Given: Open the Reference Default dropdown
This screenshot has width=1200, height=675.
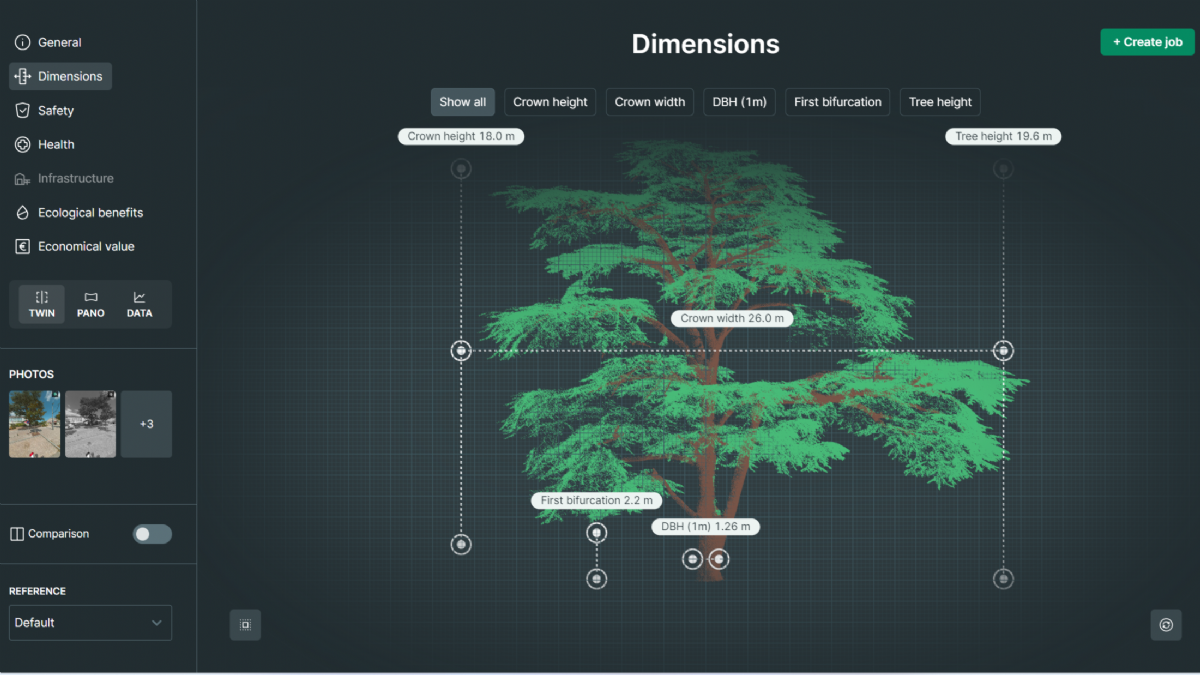Looking at the screenshot, I should click(90, 622).
